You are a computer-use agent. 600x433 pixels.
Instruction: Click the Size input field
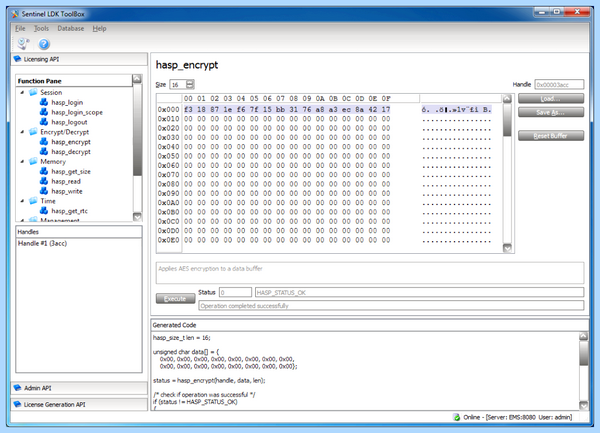pos(178,85)
